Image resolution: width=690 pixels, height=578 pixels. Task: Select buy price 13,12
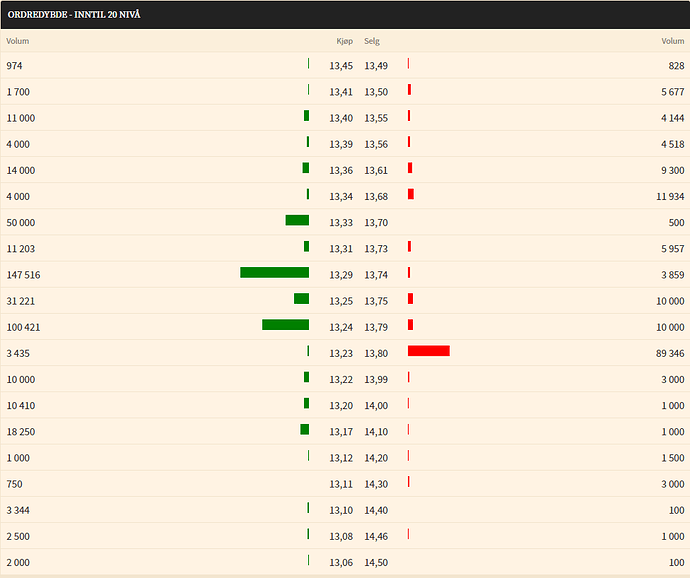tap(341, 458)
